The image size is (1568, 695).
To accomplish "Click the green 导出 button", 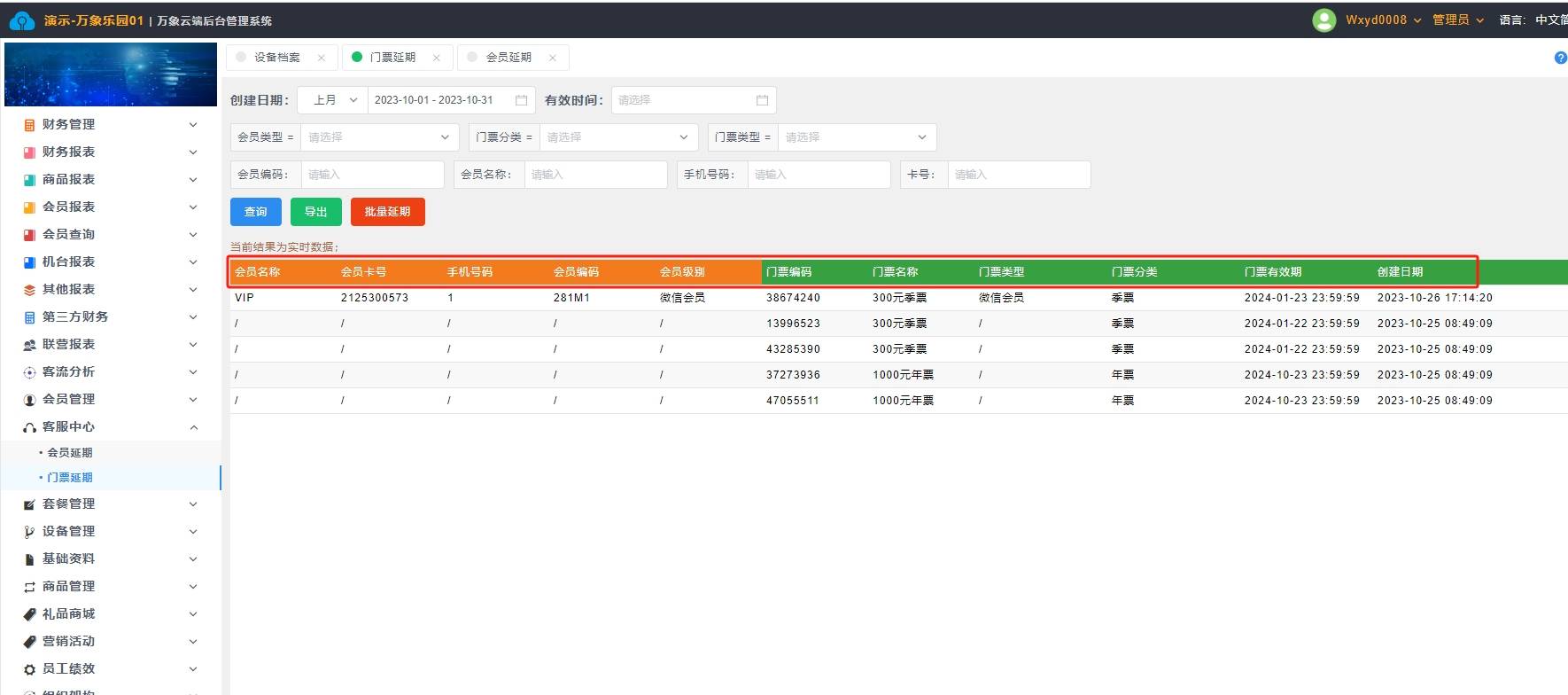I will tap(316, 212).
